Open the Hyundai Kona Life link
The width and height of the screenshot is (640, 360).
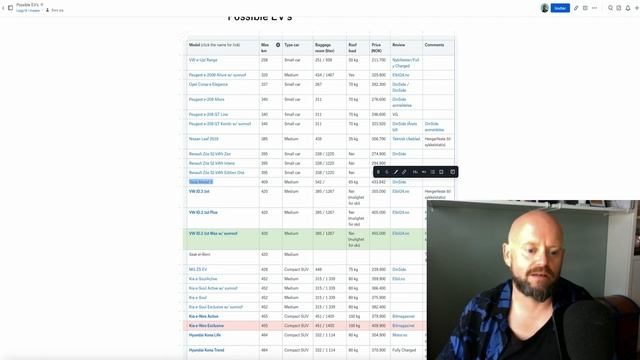204,335
